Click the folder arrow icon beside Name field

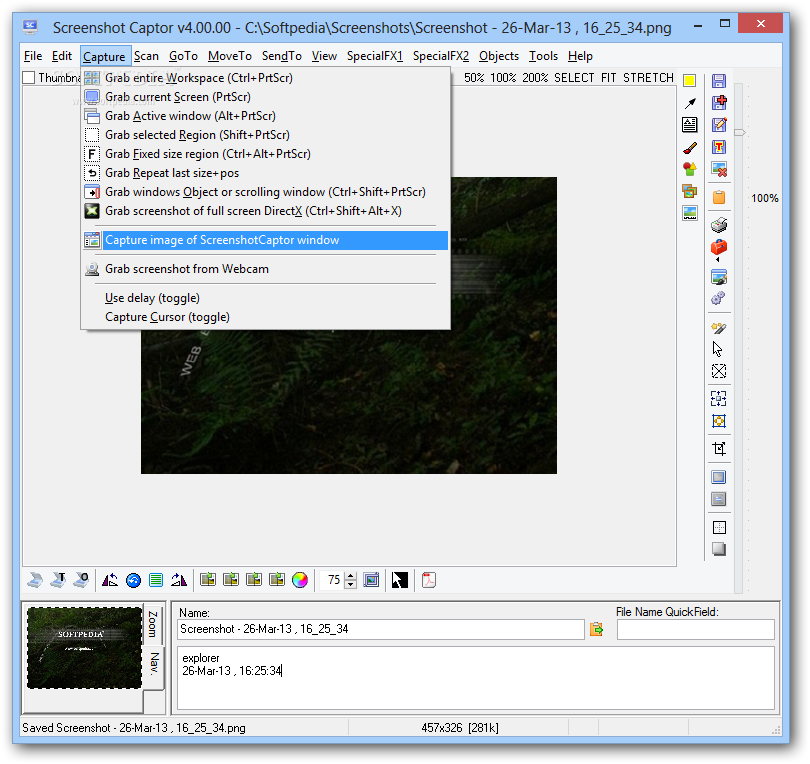pyautogui.click(x=597, y=629)
